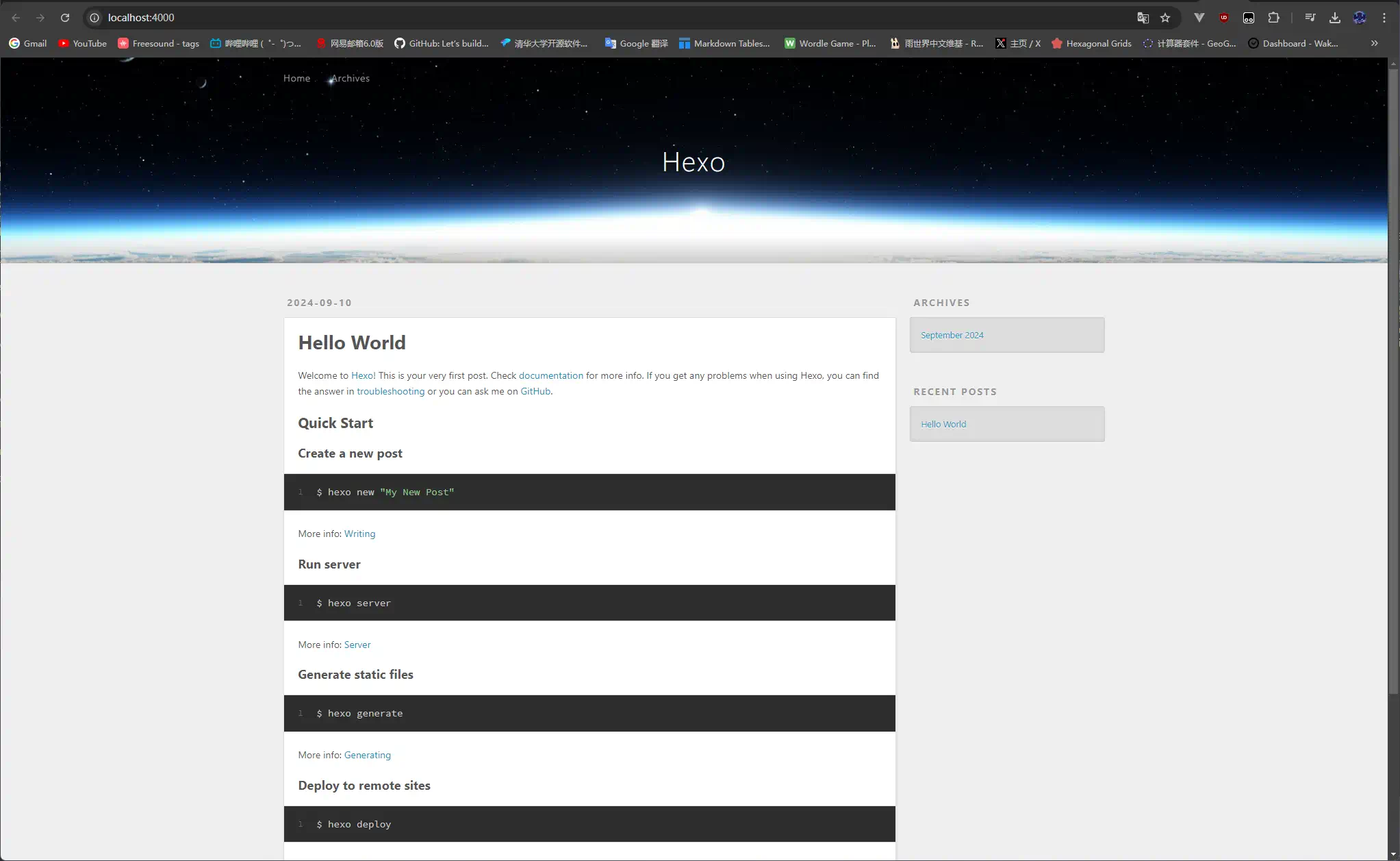Open the YouTube bookmark
This screenshot has width=1400, height=861.
82,43
